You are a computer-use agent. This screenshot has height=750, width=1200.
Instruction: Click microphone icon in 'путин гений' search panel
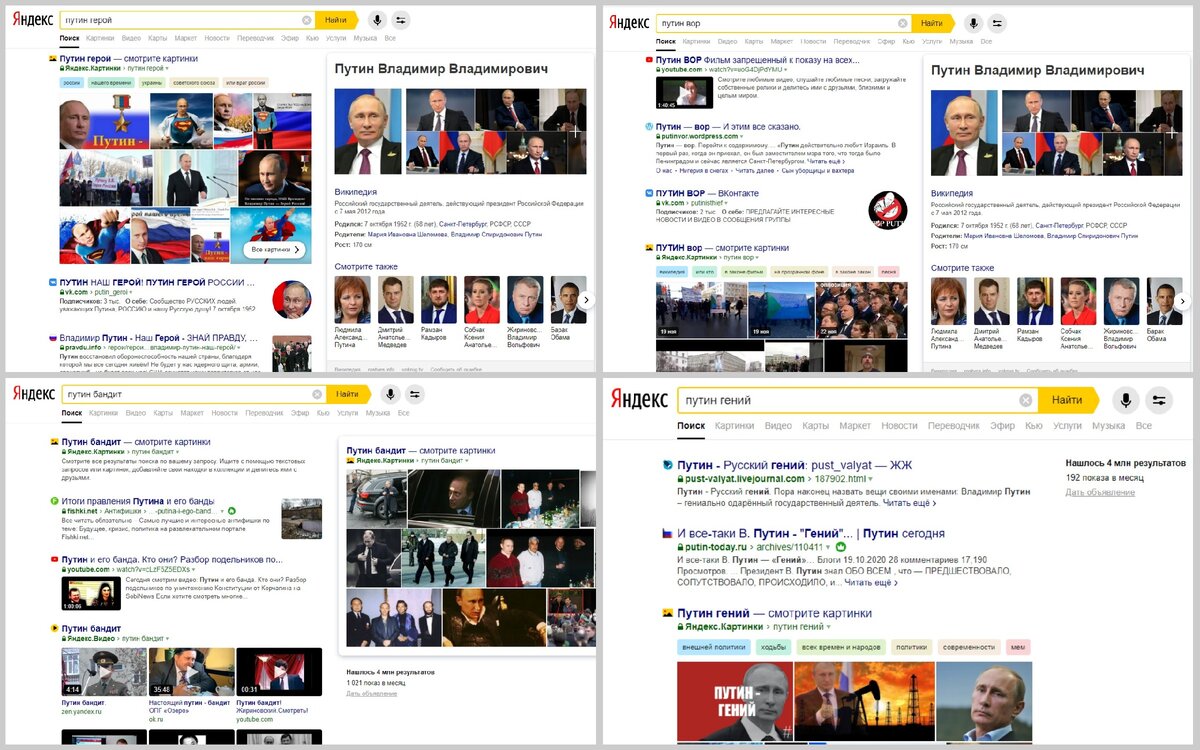pos(1126,400)
